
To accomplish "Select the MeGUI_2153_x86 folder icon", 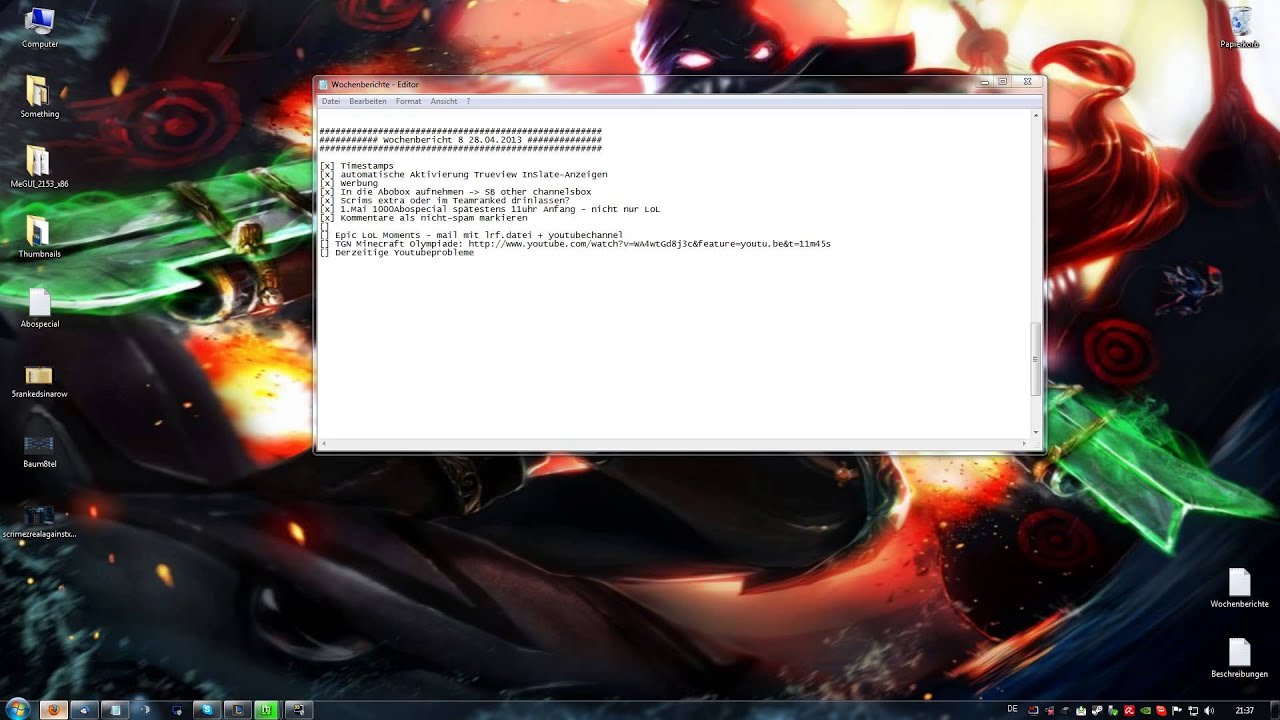I will point(39,167).
